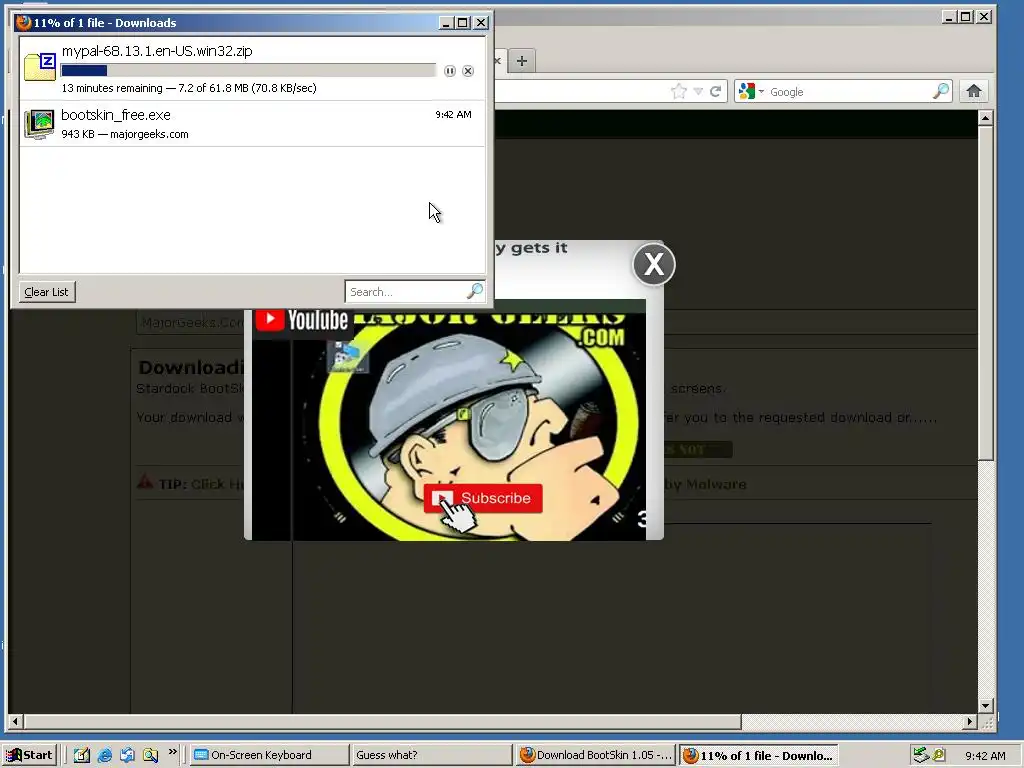Screen dimensions: 1024x768
Task: Click the YouTube logo in popup
Action: coord(302,320)
